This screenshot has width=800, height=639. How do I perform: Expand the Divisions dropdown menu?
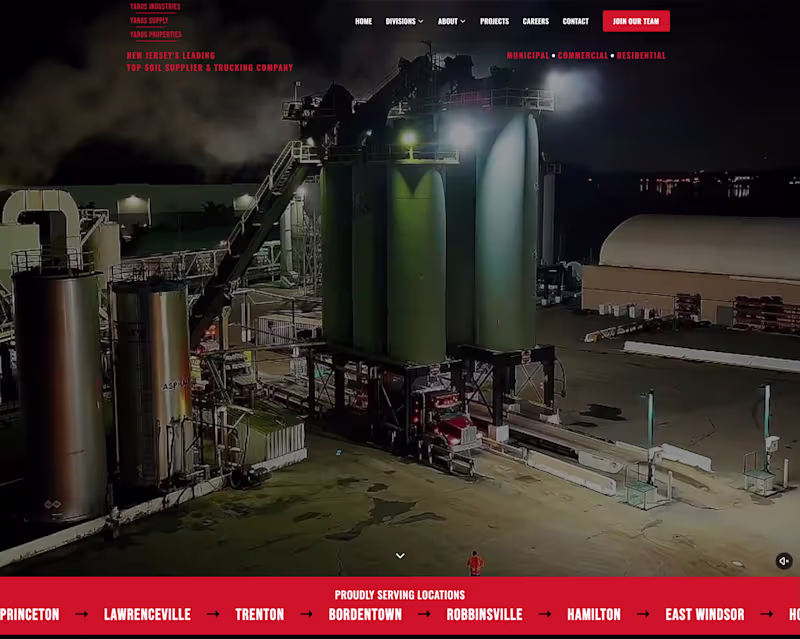click(x=404, y=21)
